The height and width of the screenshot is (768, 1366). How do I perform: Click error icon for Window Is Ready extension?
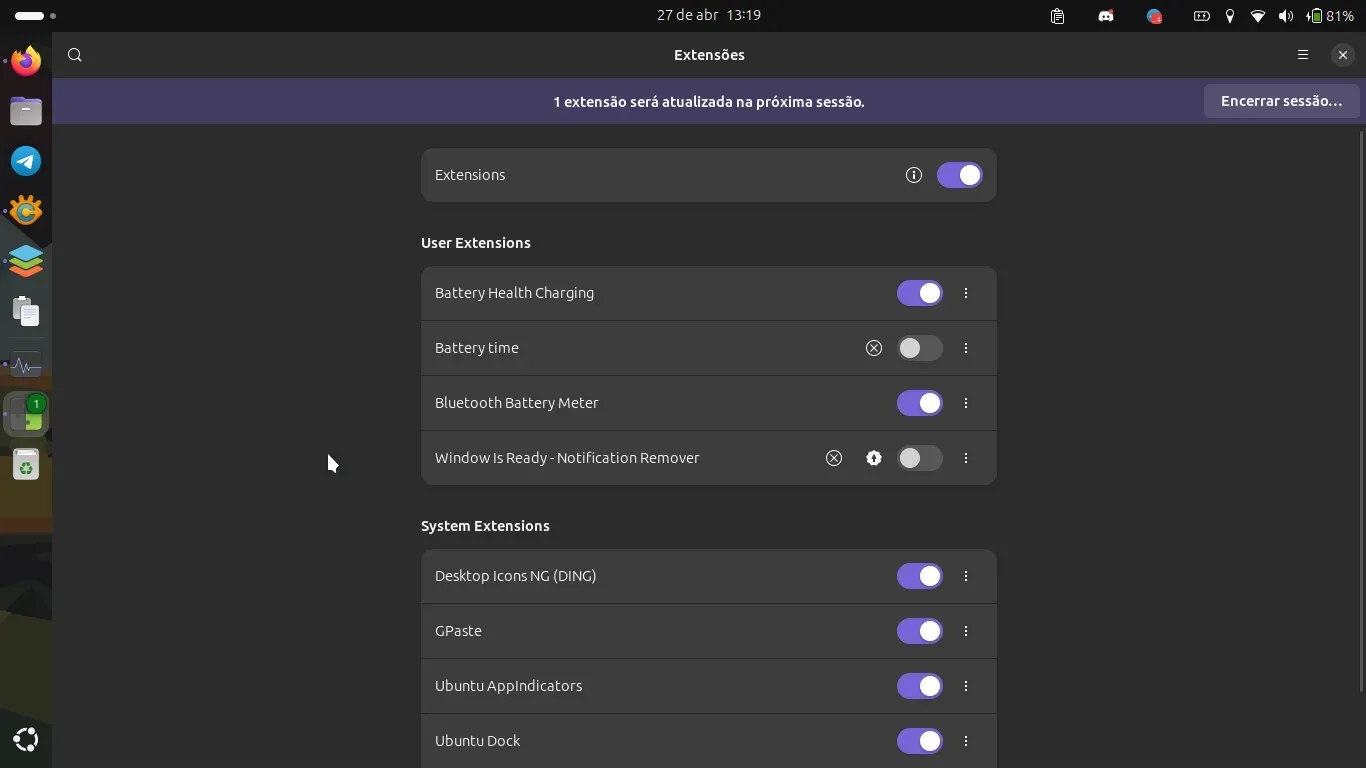pos(833,458)
